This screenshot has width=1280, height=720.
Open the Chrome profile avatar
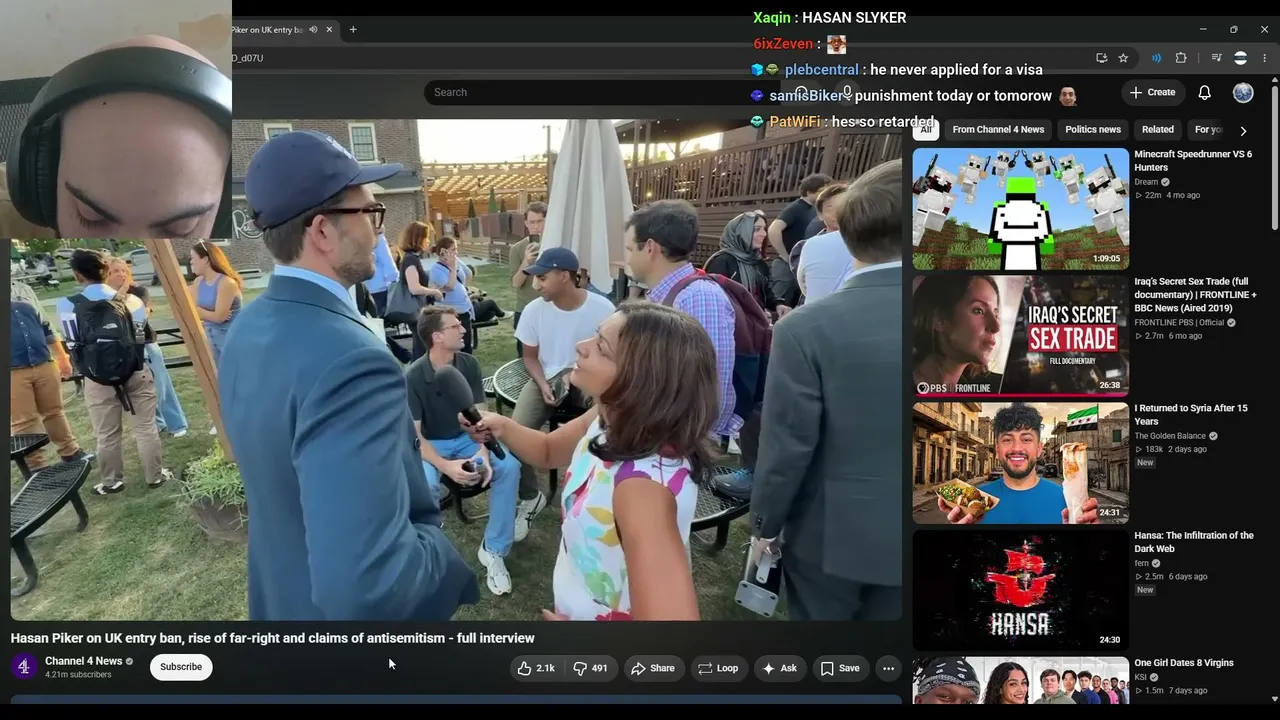(x=1240, y=58)
